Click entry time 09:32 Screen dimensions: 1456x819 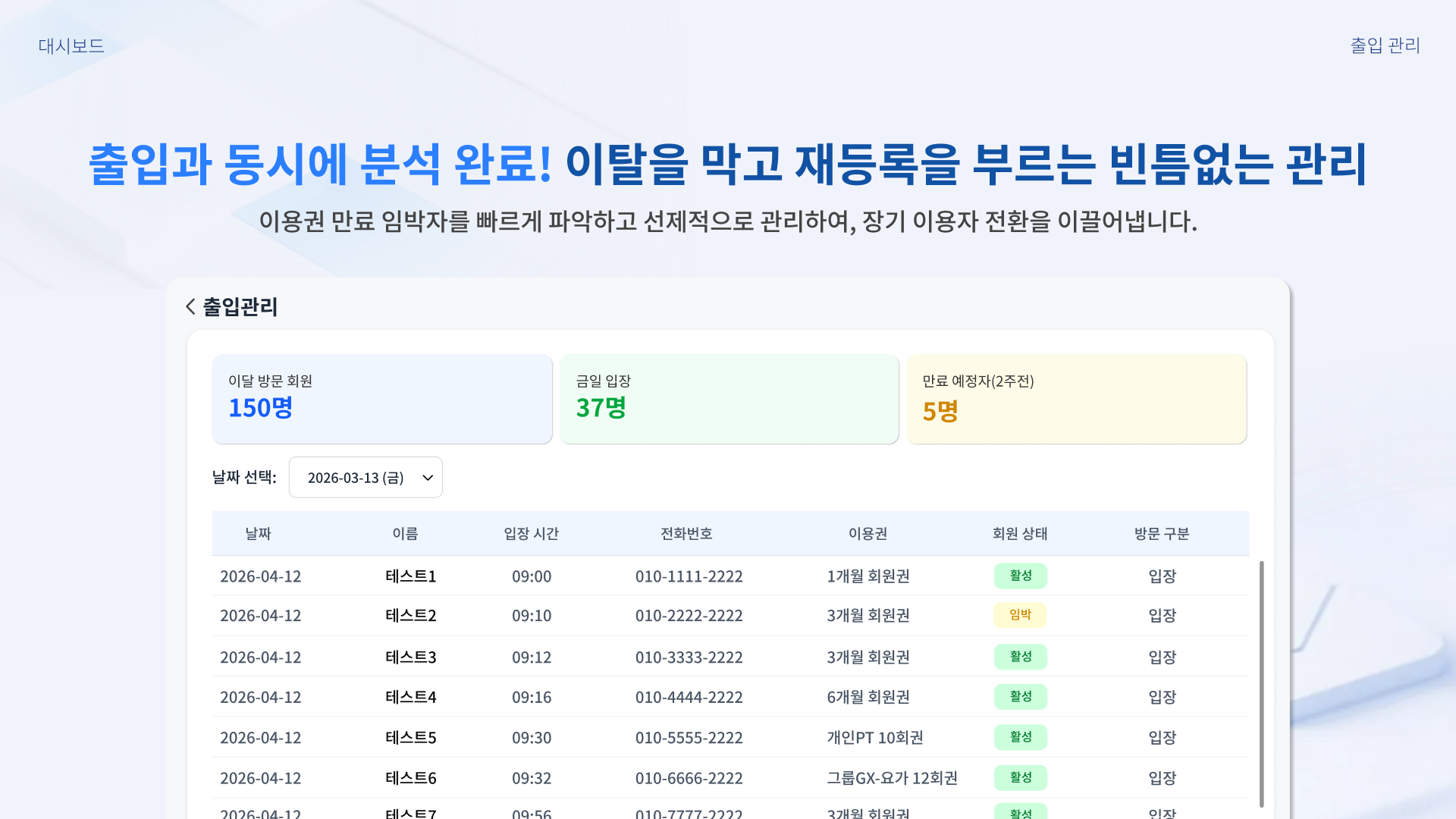coord(532,778)
